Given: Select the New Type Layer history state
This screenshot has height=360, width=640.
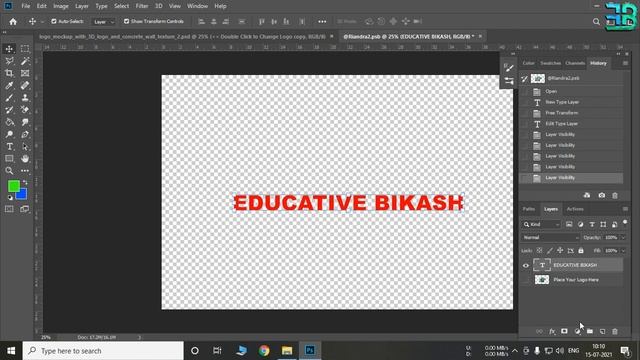Looking at the screenshot, I should [571, 102].
